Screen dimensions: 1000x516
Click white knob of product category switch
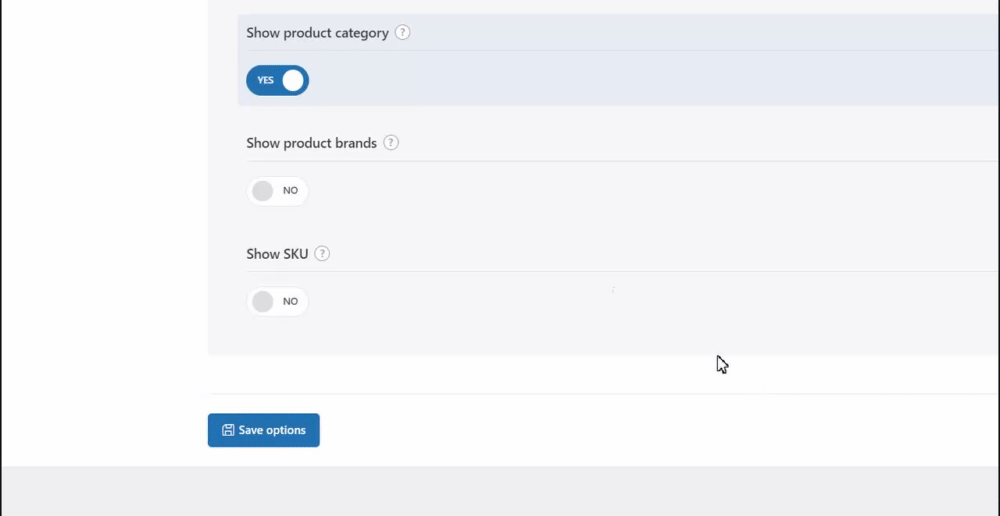(293, 80)
